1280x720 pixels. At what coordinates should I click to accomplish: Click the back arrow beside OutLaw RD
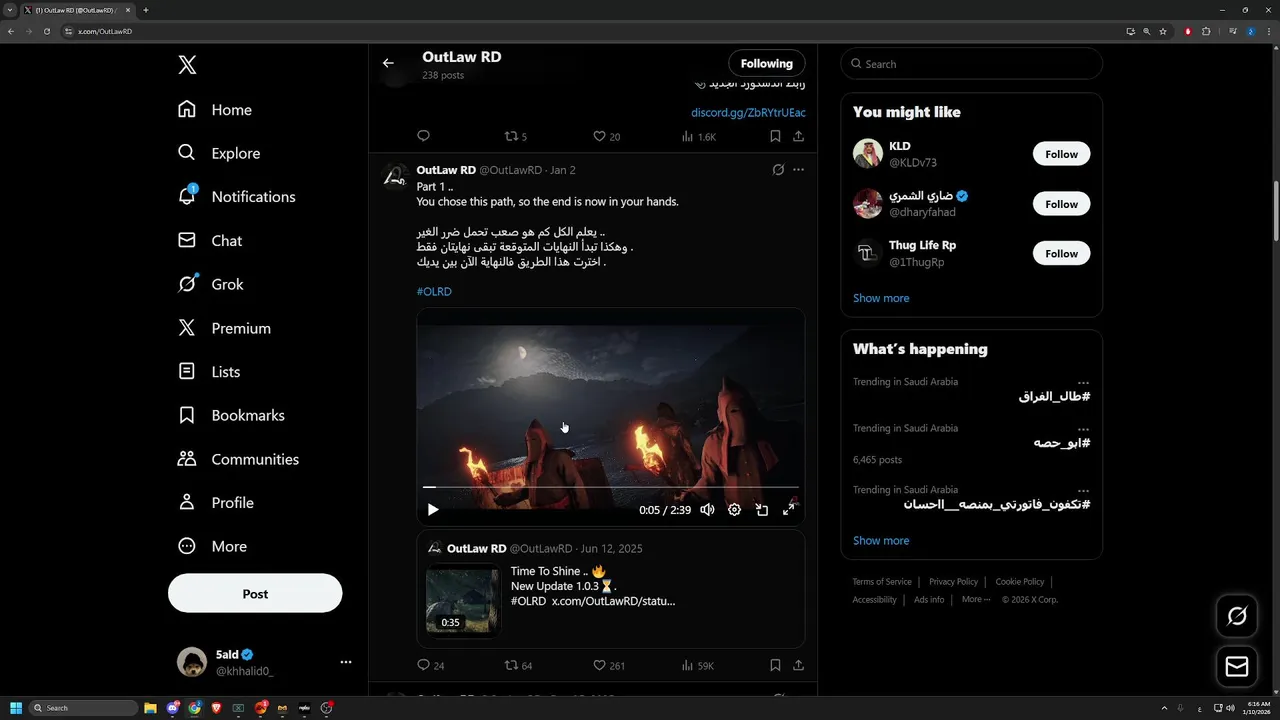click(388, 63)
